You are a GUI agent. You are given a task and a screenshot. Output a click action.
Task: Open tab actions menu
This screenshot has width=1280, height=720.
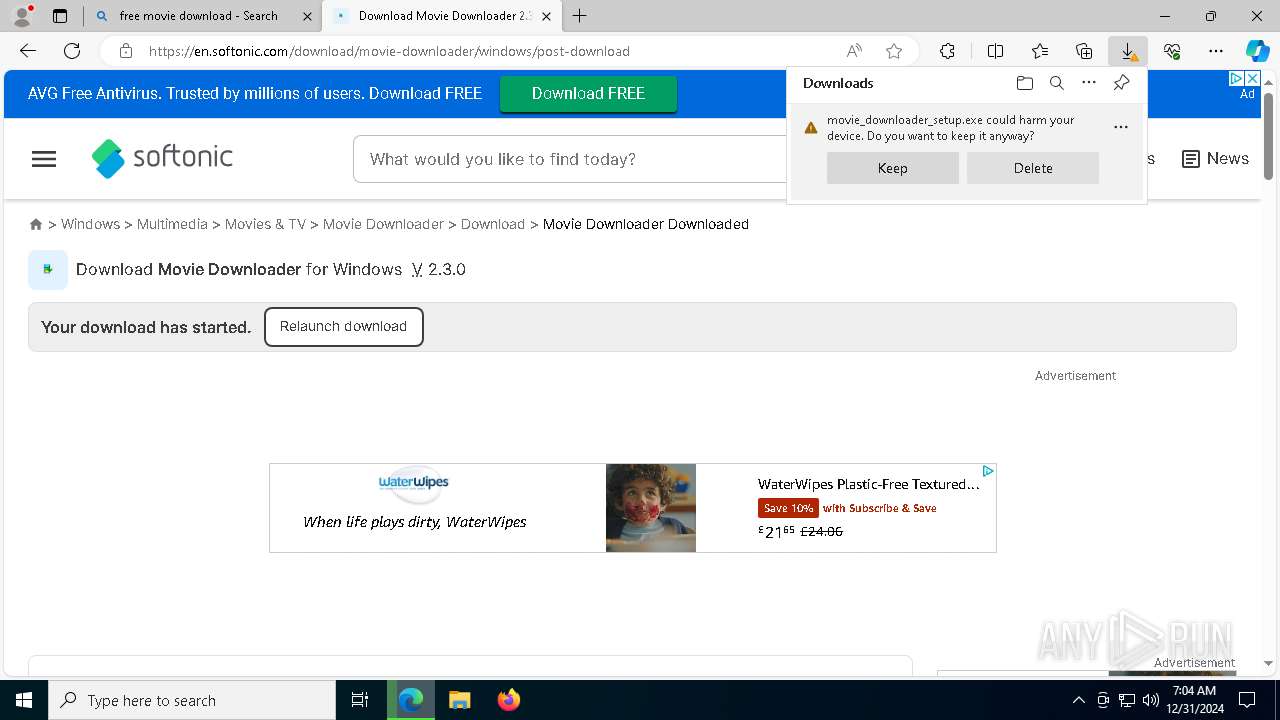(60, 16)
